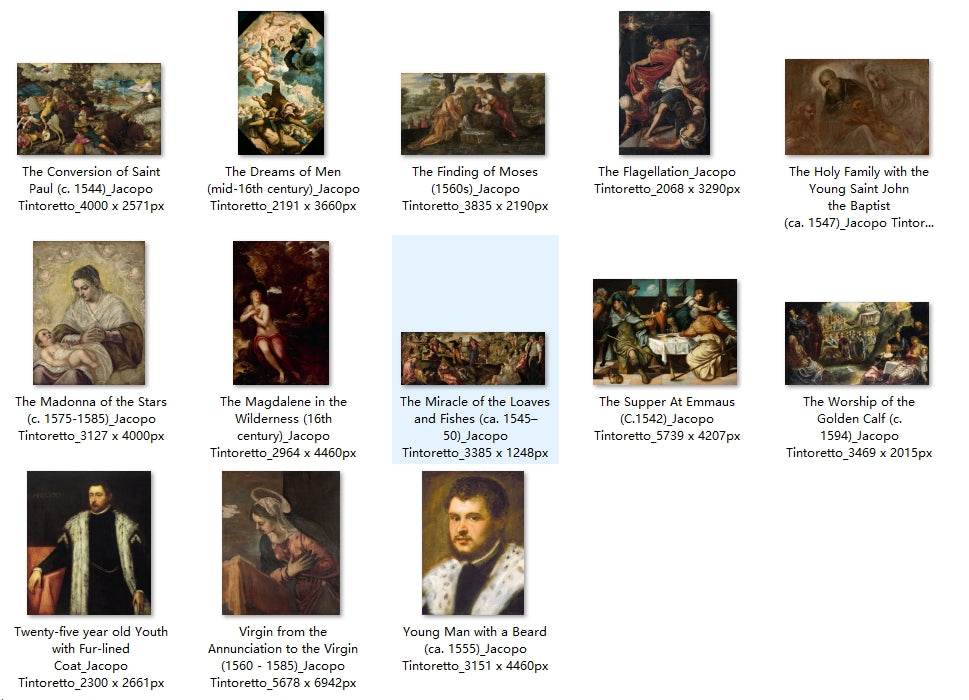Image resolution: width=969 pixels, height=700 pixels.
Task: Click The Supper At Emmaus file name text
Action: 667,418
